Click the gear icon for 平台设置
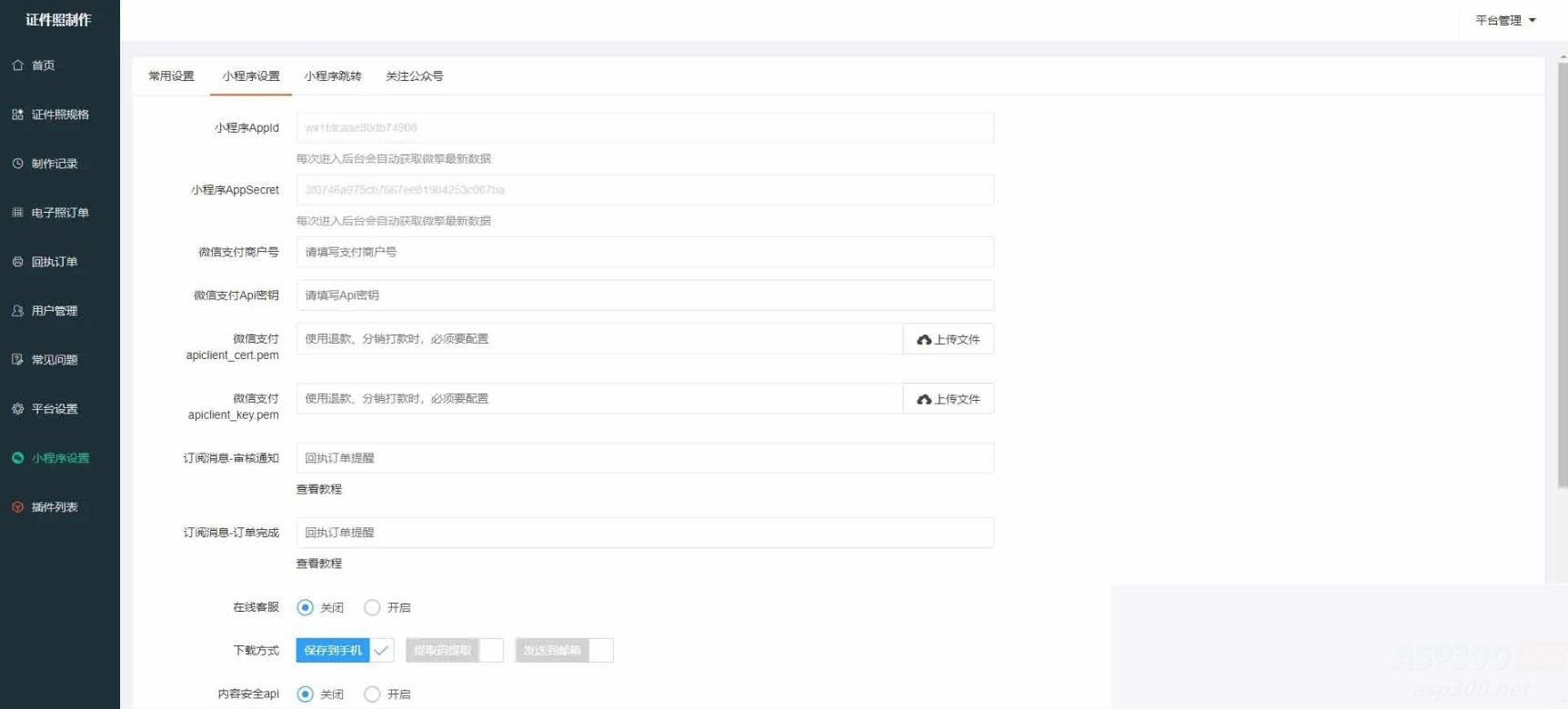1568x709 pixels. (17, 409)
